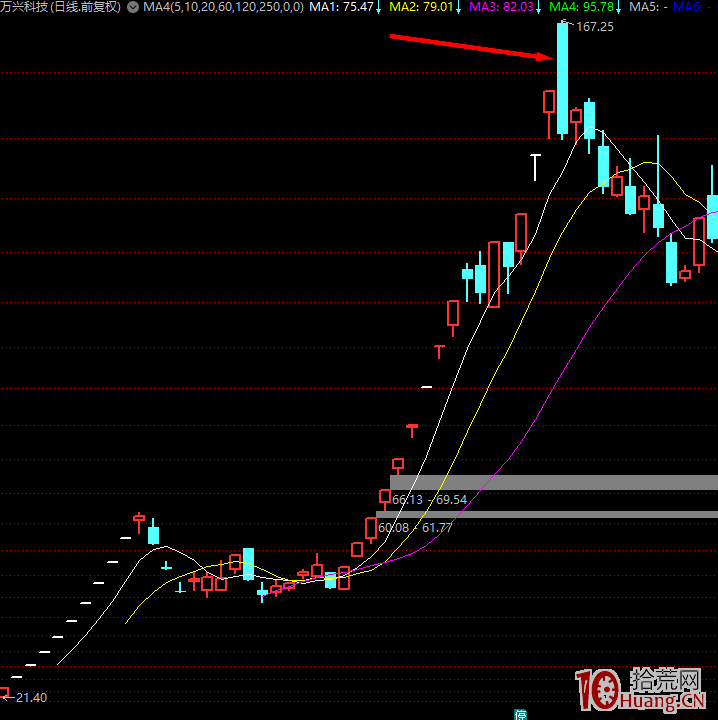This screenshot has height=720, width=718.
Task: Click the down arrow after MA3 value
Action: pos(538,8)
